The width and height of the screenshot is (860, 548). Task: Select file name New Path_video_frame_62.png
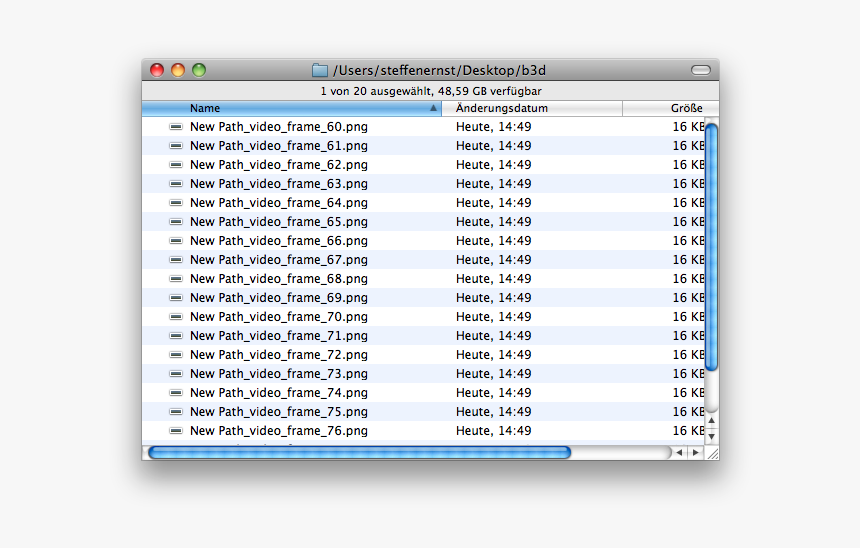[279, 165]
